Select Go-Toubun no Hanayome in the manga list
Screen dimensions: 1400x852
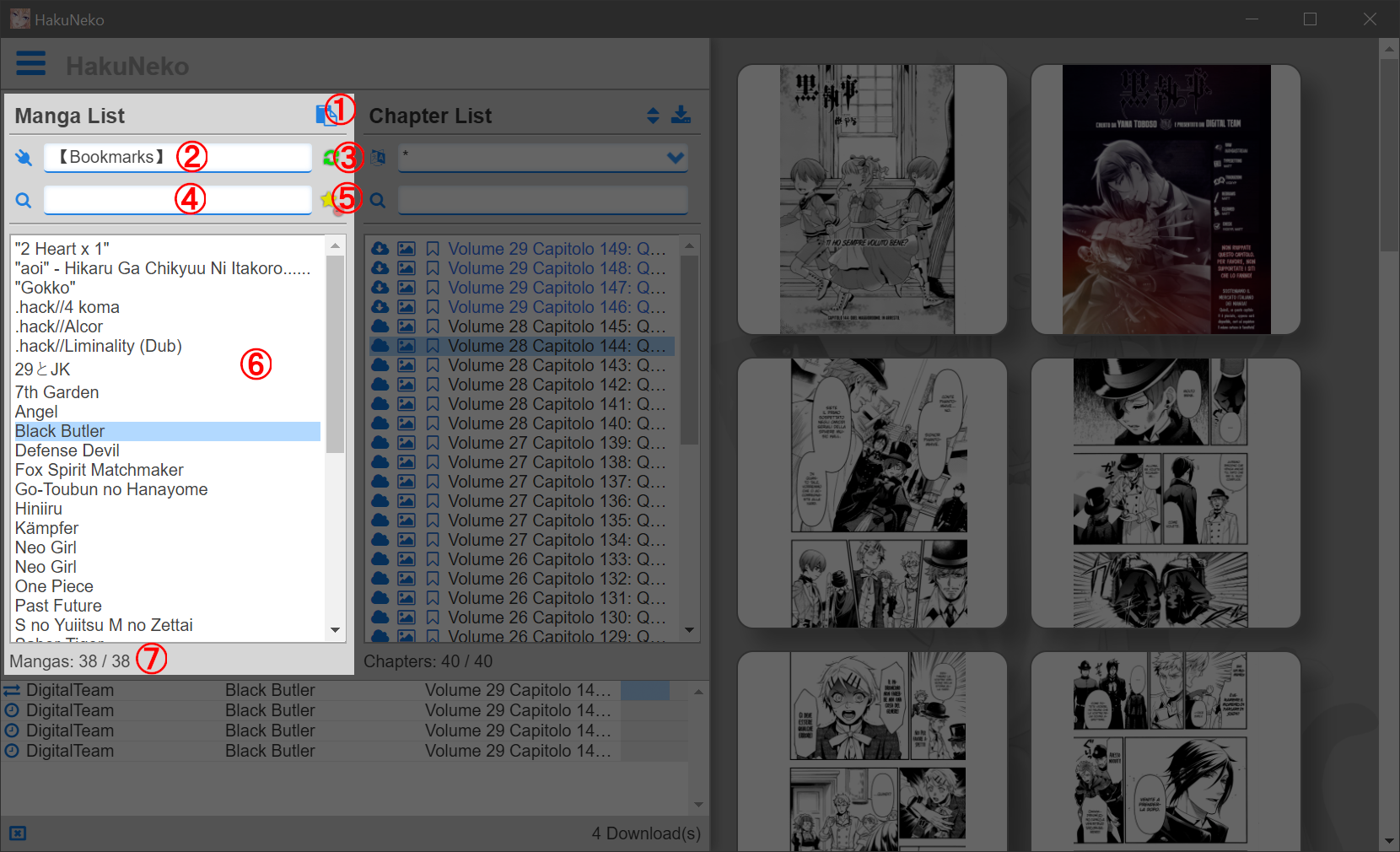167,489
